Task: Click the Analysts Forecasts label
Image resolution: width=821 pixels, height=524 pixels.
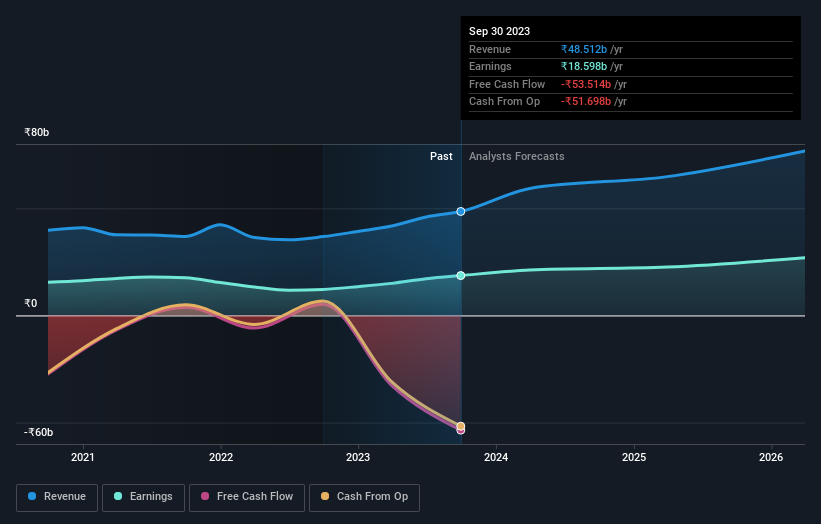Action: coord(517,156)
